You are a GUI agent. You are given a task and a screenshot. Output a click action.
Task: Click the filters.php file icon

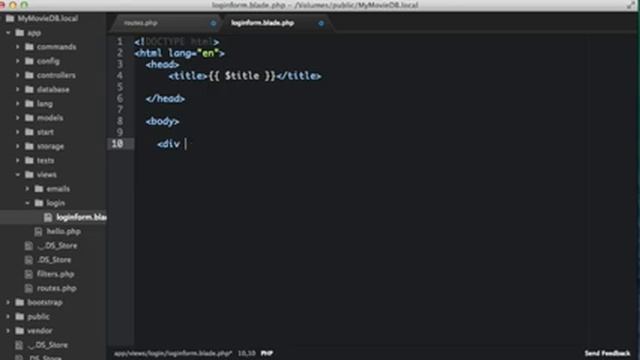point(29,274)
